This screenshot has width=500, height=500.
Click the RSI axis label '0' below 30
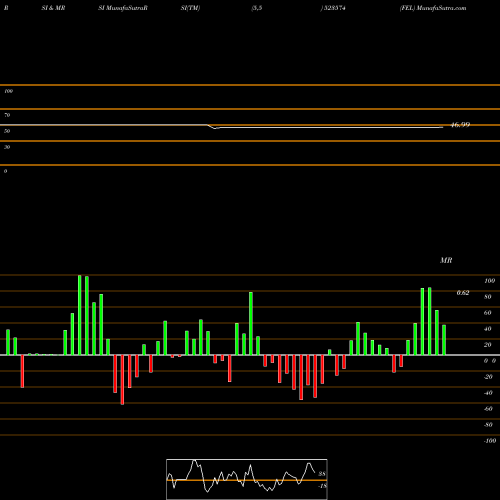pos(5,171)
